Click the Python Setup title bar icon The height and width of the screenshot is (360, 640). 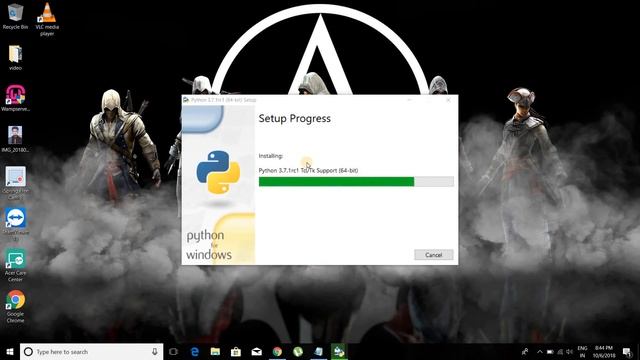pyautogui.click(x=186, y=100)
